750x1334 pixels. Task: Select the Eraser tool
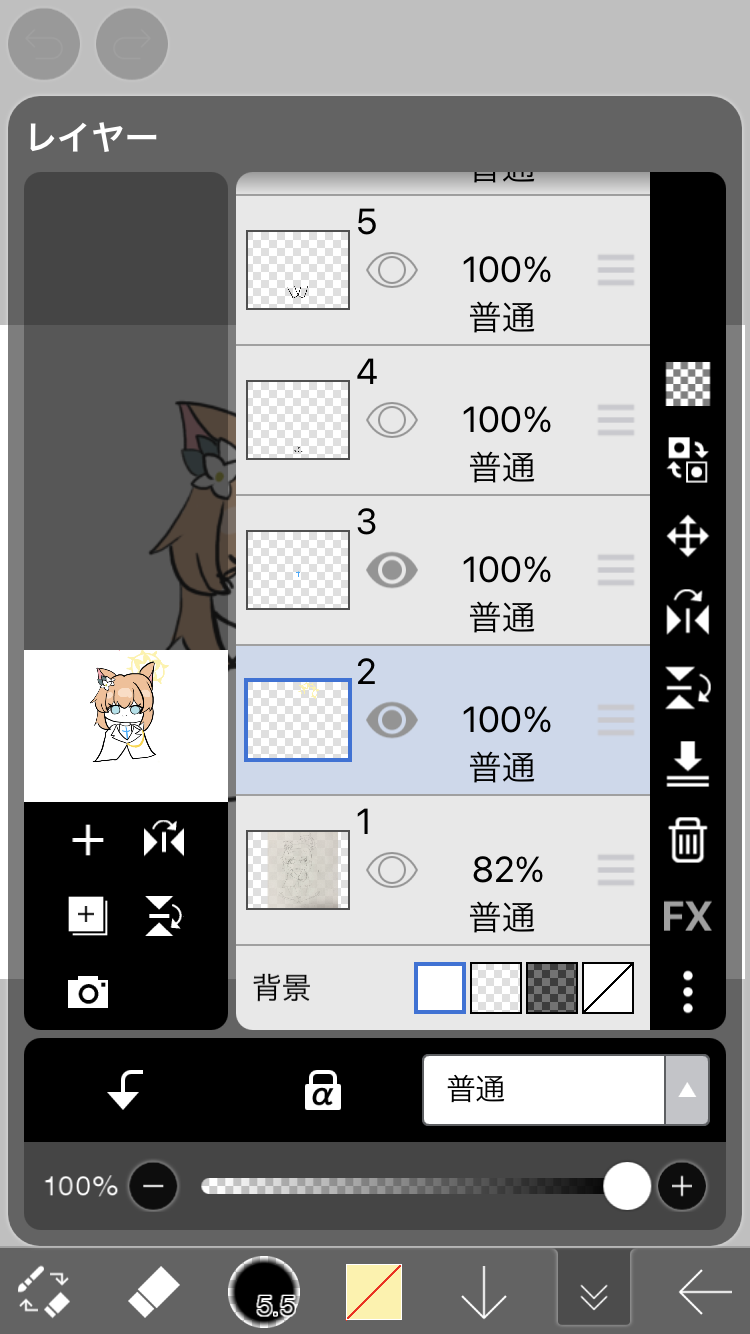point(153,1294)
